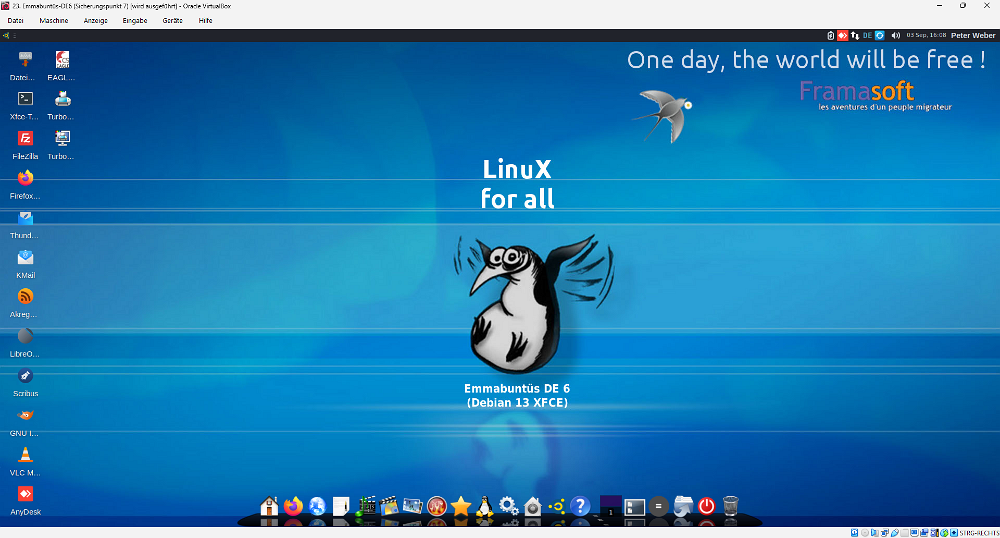The image size is (1000, 538).
Task: Expand the Peter Weber user menu
Action: pyautogui.click(x=972, y=35)
